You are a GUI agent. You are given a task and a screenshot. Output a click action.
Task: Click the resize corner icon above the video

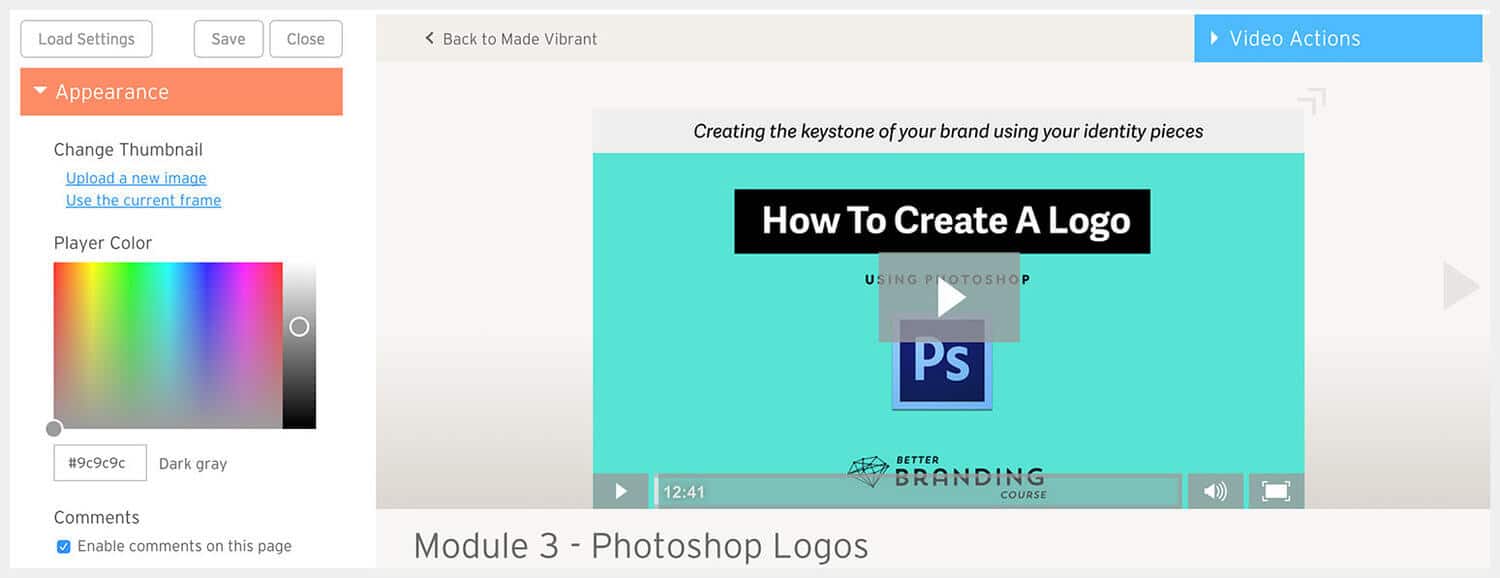click(x=1311, y=101)
